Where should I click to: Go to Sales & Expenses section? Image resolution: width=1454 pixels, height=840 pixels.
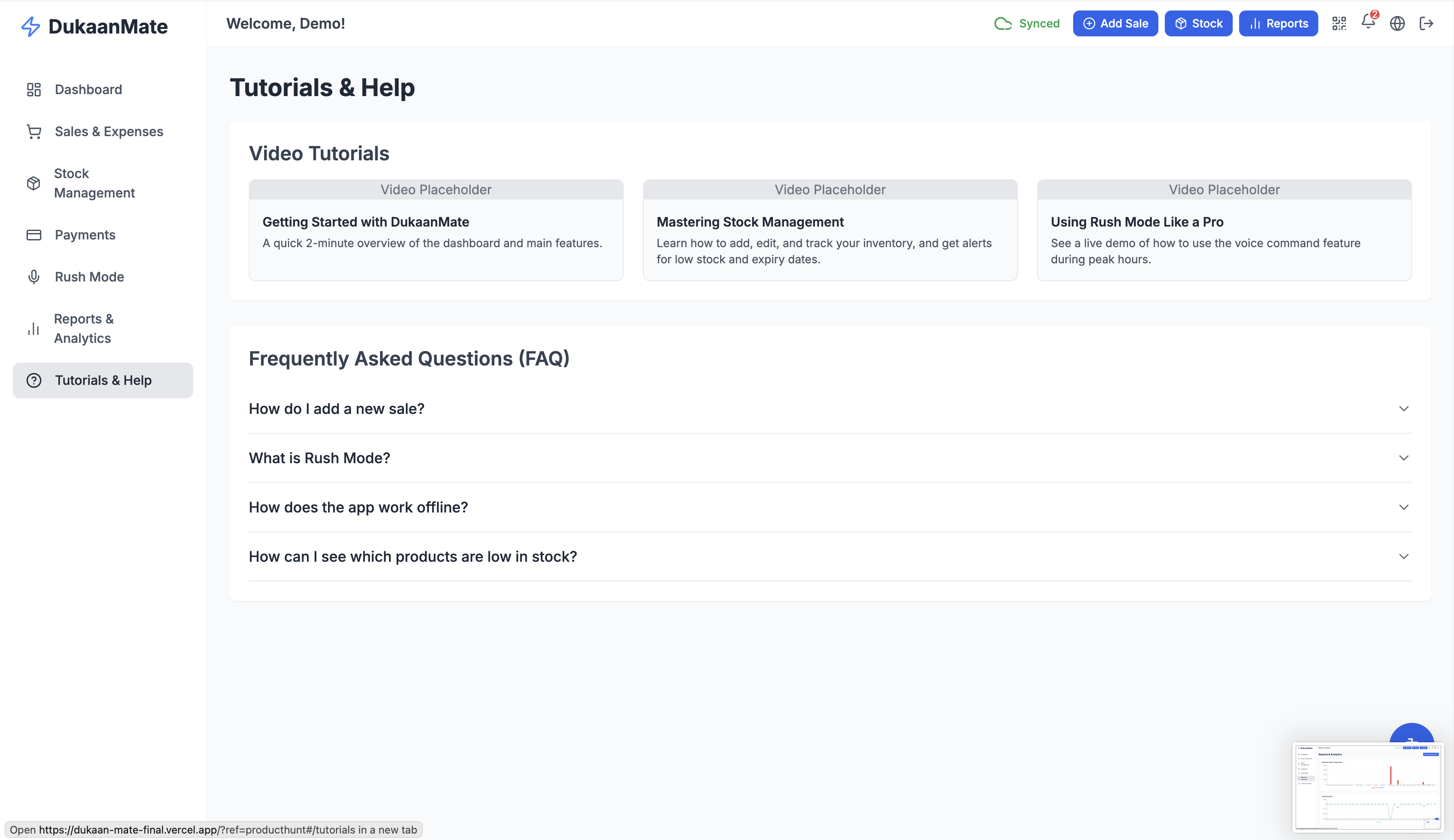109,132
